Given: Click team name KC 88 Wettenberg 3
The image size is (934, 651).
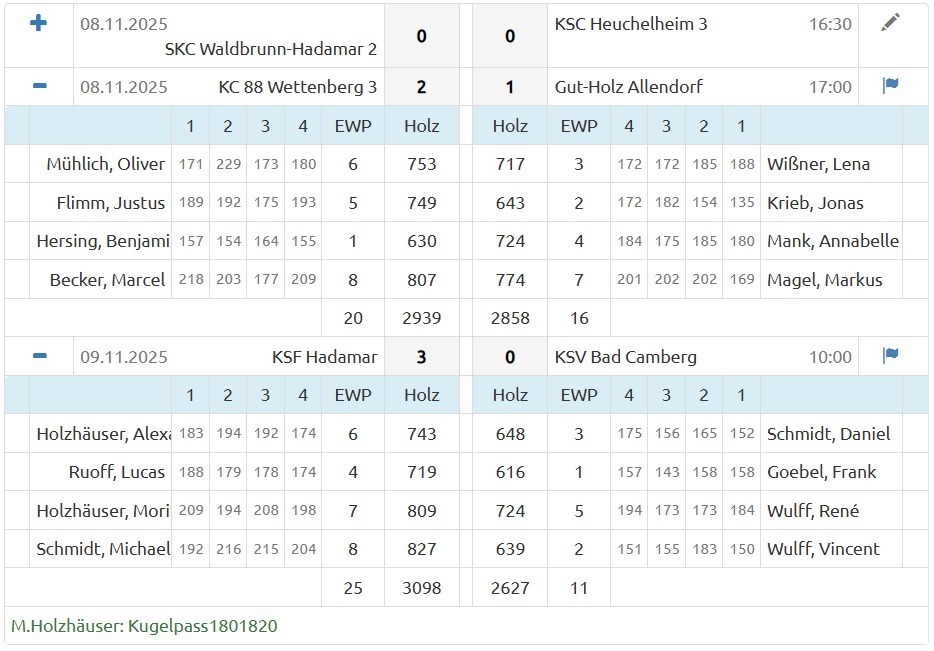Looking at the screenshot, I should (297, 87).
